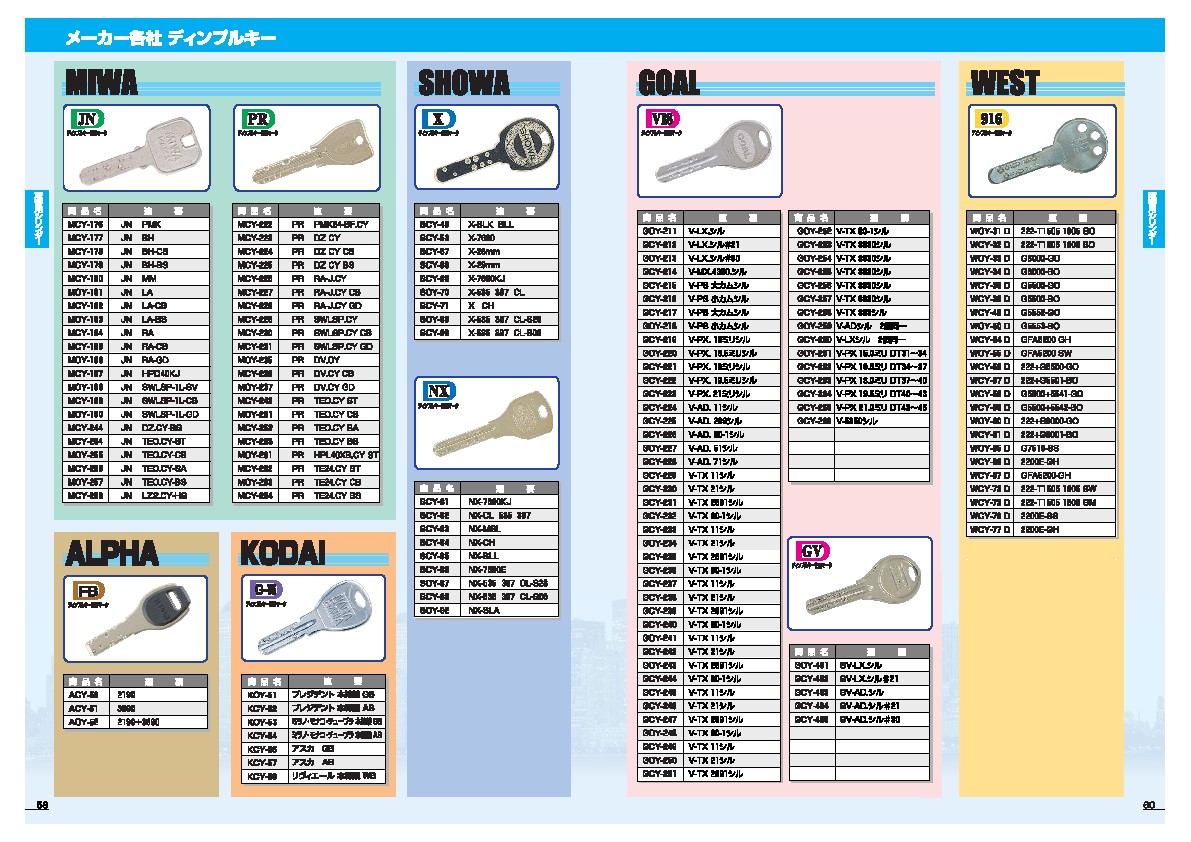The height and width of the screenshot is (842, 1191).
Task: Click the PR RA-J.CY GD description cell
Action: 330,306
